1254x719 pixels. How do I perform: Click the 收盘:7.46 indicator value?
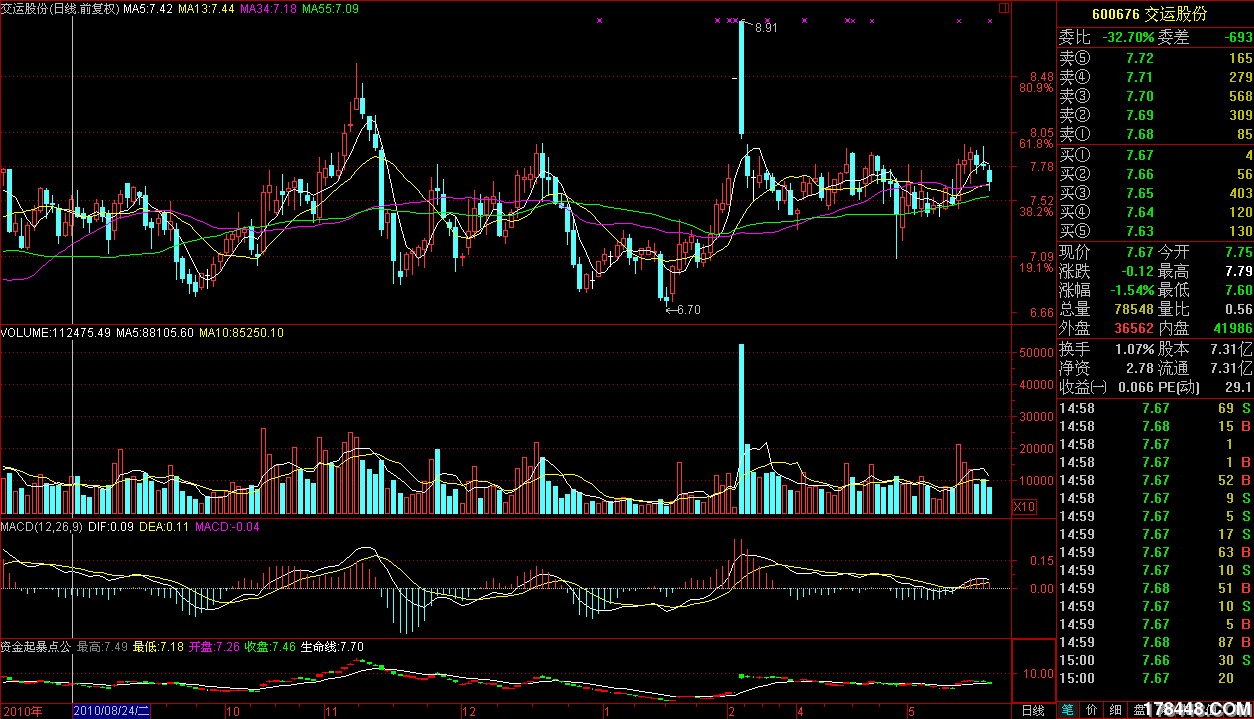pyautogui.click(x=271, y=647)
